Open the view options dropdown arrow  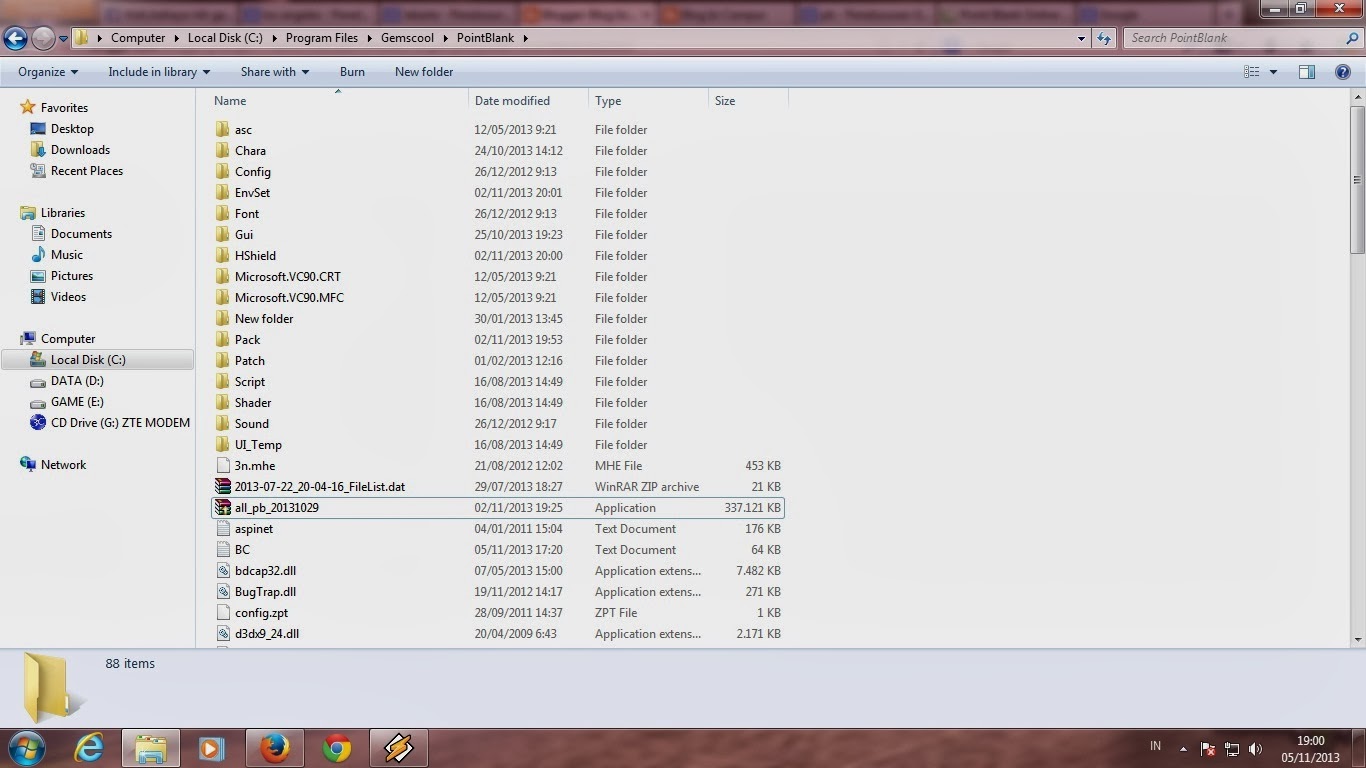[x=1273, y=72]
